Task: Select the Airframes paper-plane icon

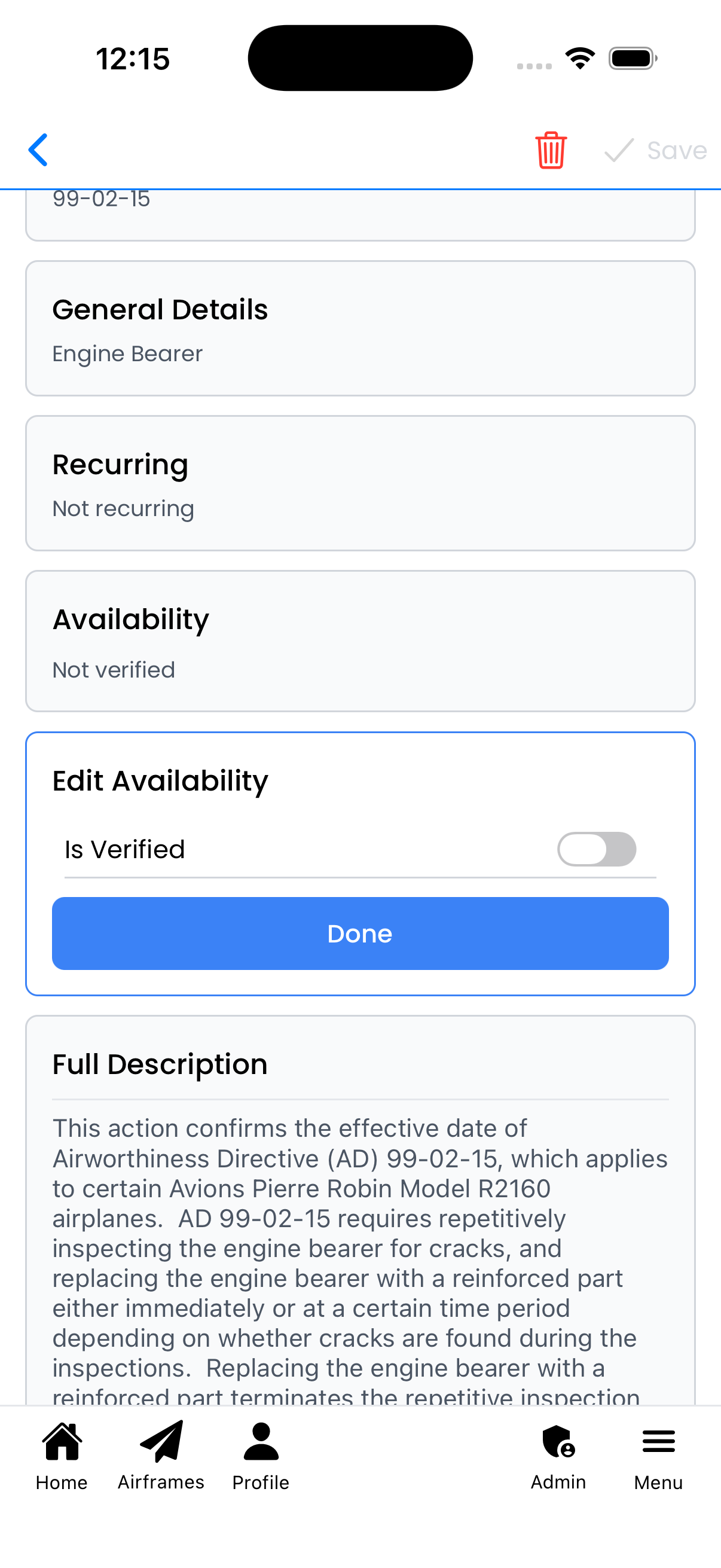Action: coord(161,1448)
